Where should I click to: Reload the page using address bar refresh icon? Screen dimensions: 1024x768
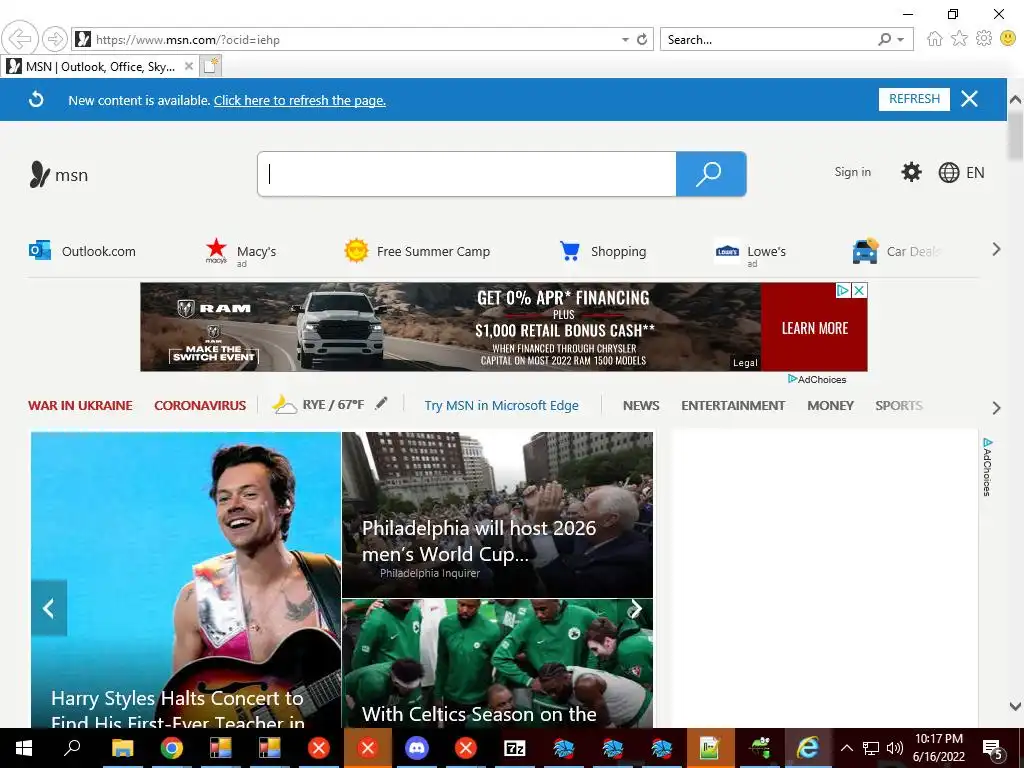pos(642,40)
